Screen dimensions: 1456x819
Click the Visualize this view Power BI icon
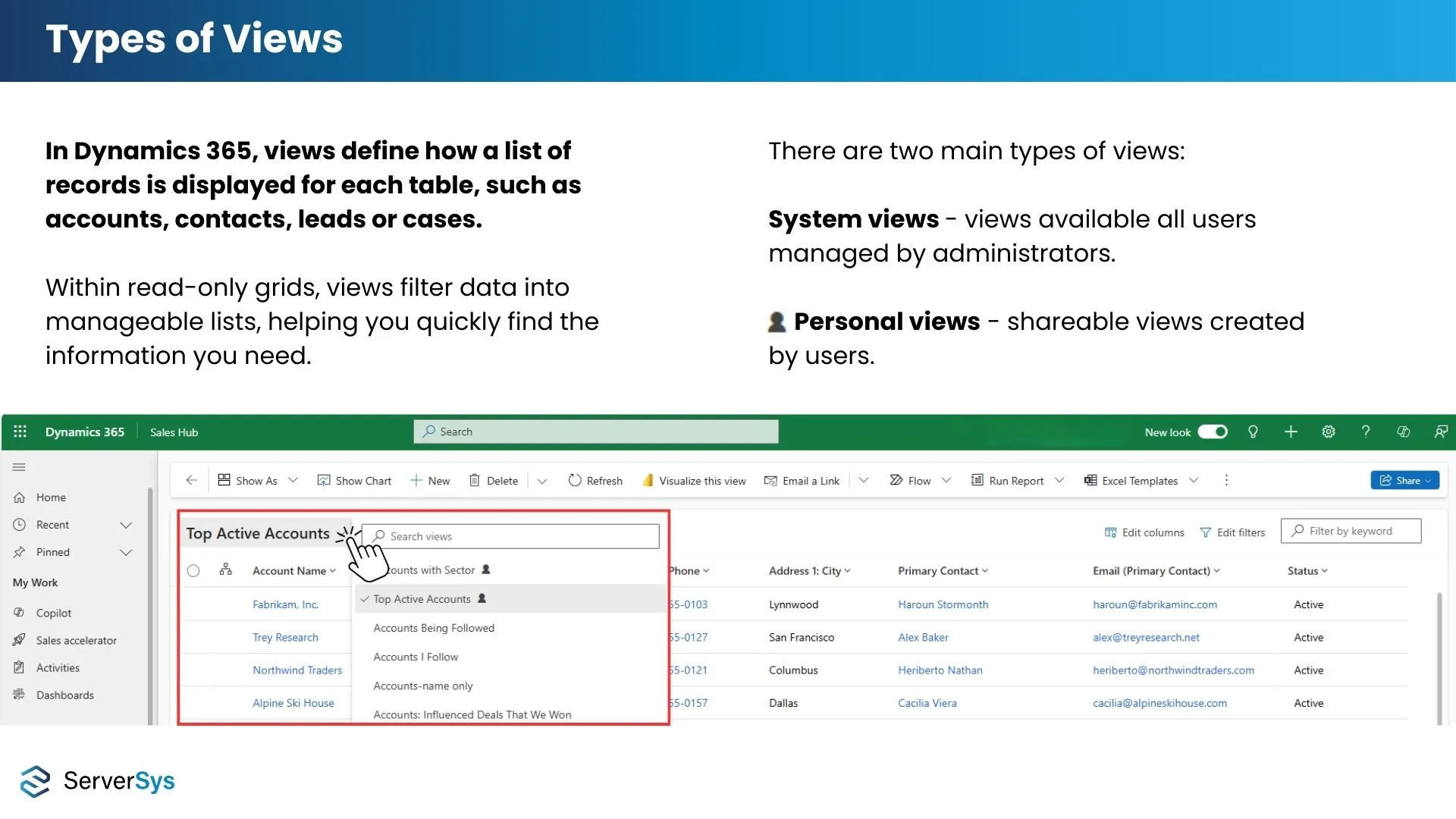648,480
